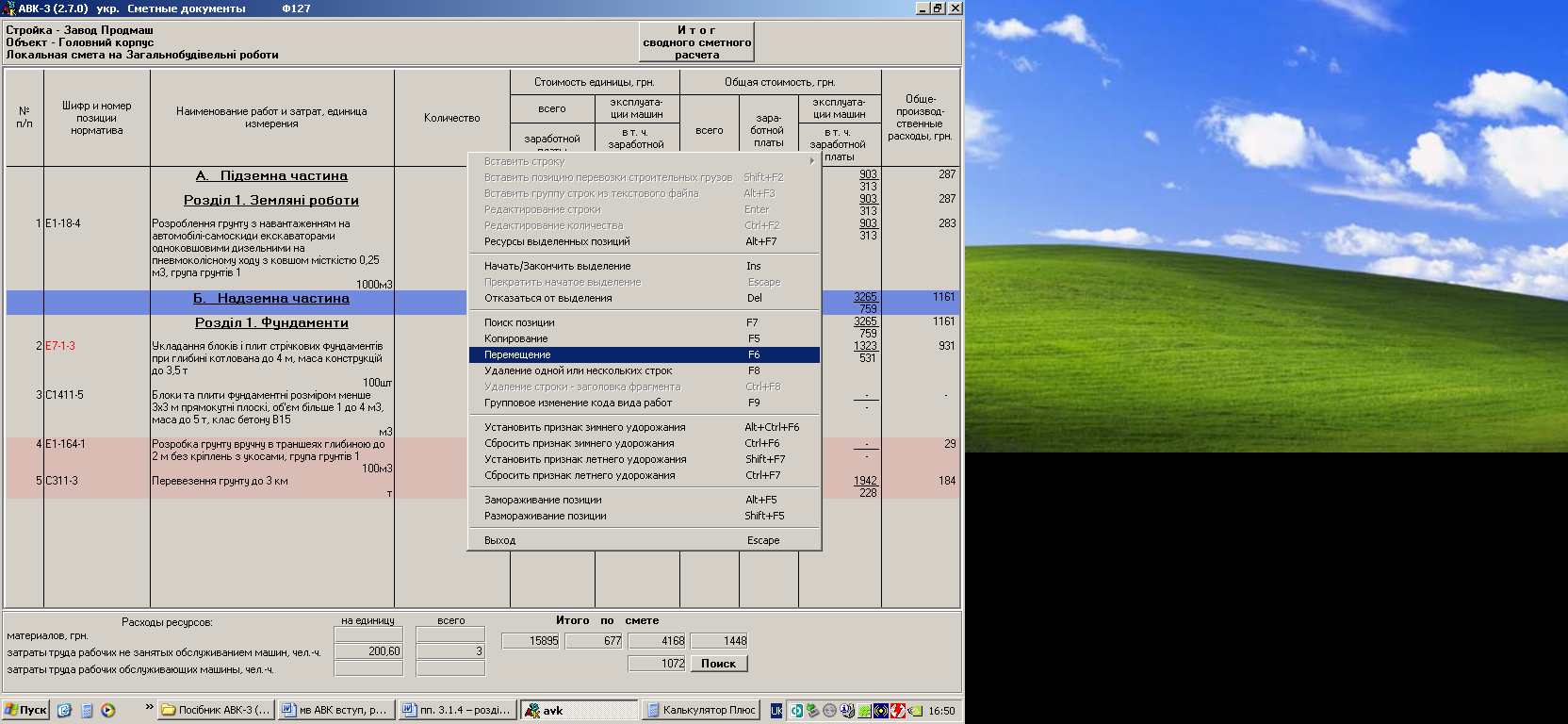
Task: Open the Пуск start menu
Action: click(x=25, y=710)
